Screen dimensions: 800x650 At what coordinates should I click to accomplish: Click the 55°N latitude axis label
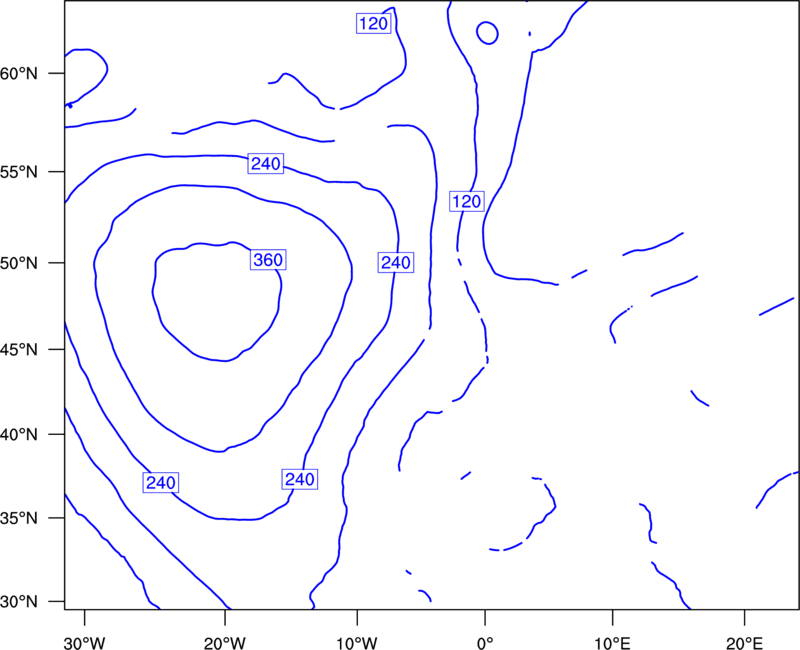pos(19,171)
